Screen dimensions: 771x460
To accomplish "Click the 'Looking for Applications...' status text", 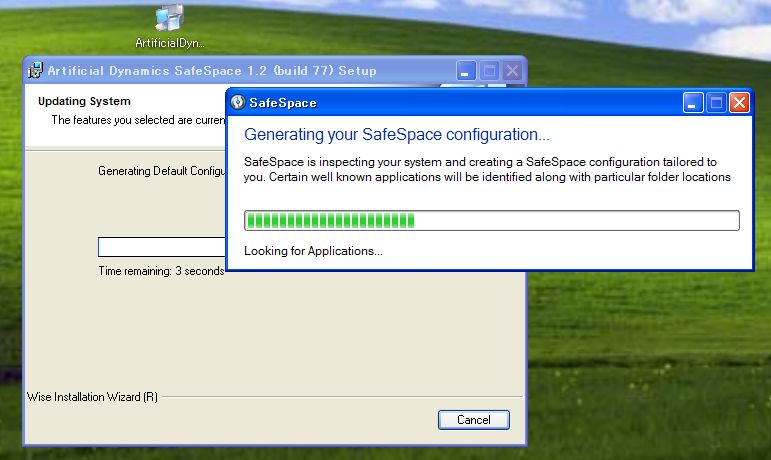I will point(313,251).
